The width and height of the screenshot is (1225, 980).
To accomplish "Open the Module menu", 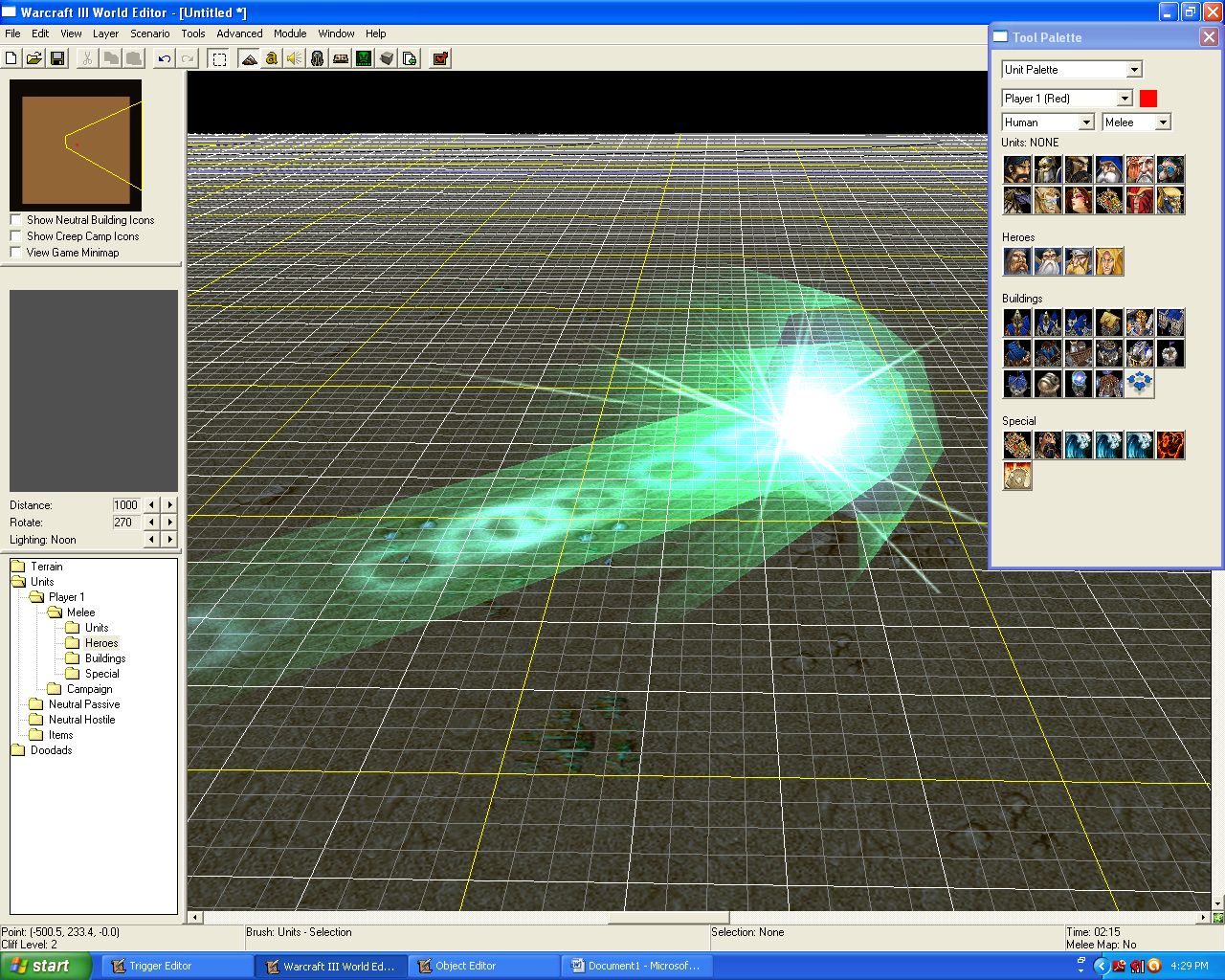I will point(290,33).
